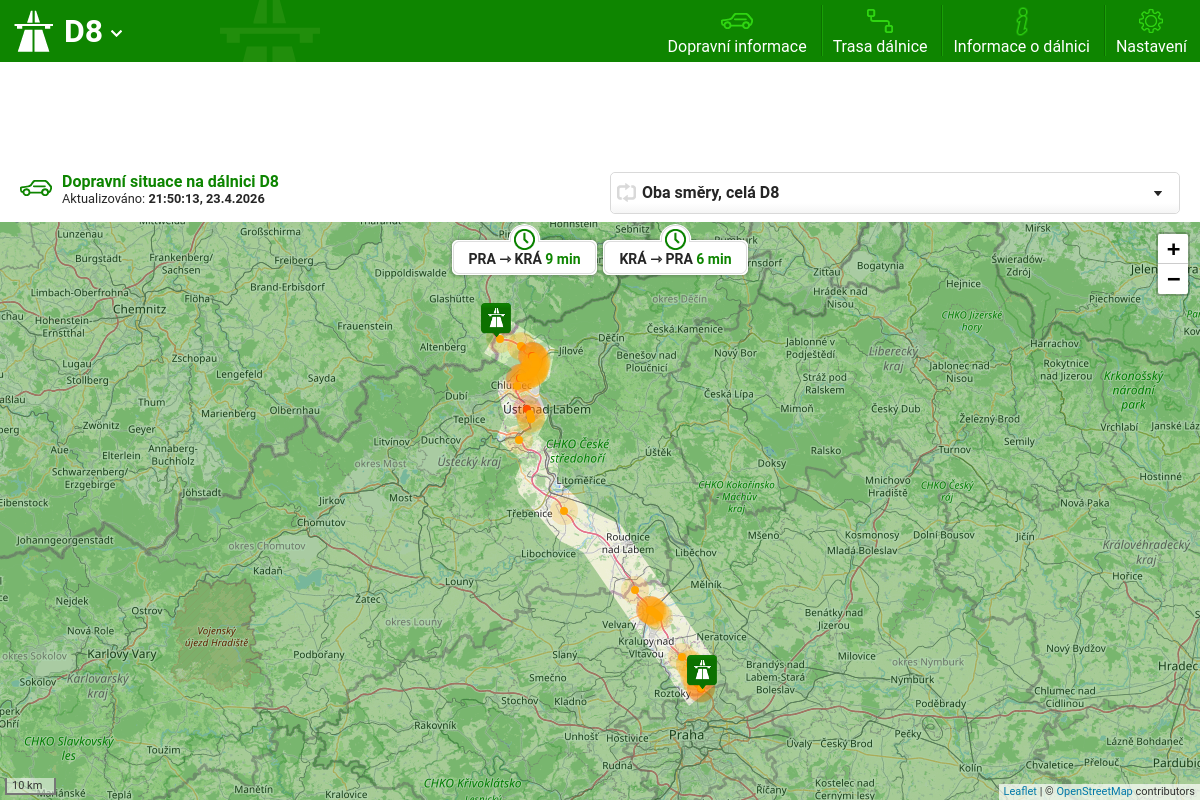Open the OpenStreetMap contributors link

(1094, 791)
